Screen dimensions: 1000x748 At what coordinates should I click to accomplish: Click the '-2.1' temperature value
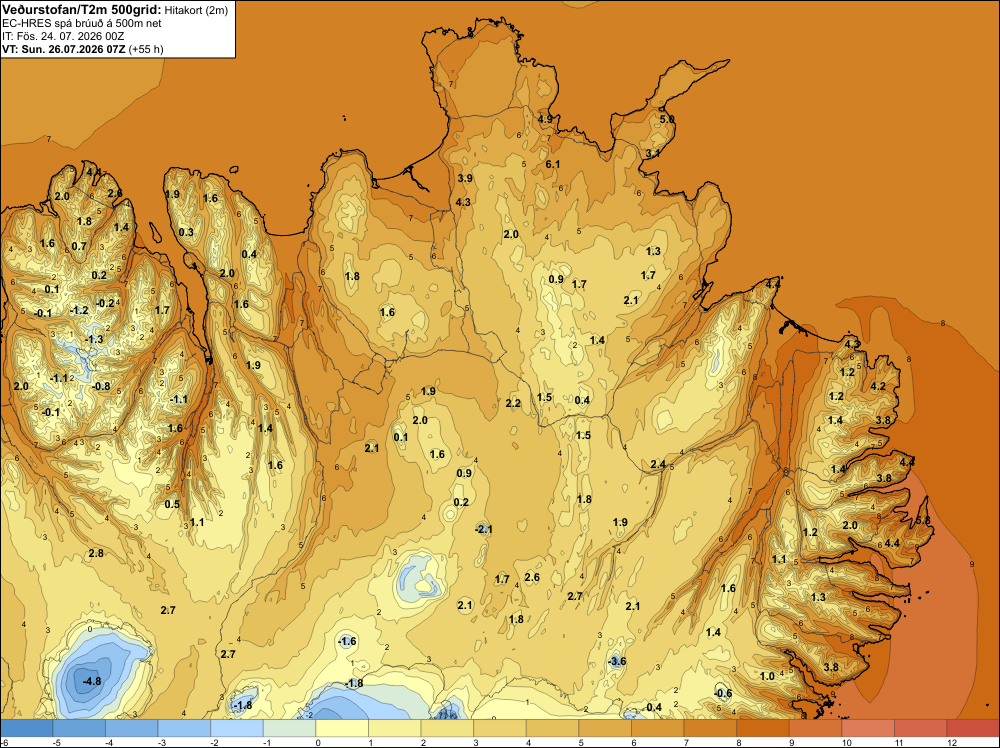[x=484, y=529]
